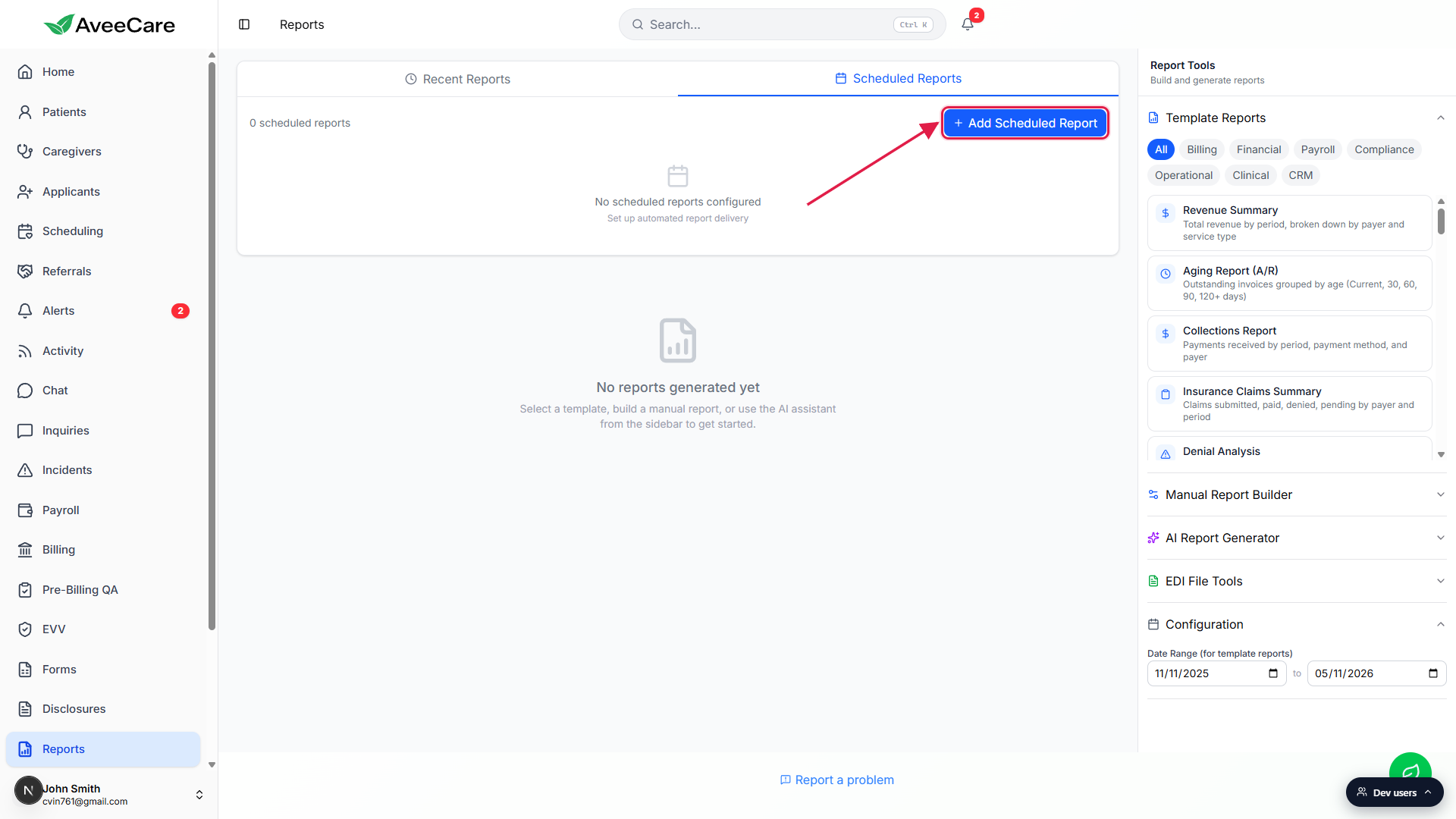This screenshot has width=1456, height=819.
Task: Collapse the Template Reports section
Action: tap(1297, 118)
